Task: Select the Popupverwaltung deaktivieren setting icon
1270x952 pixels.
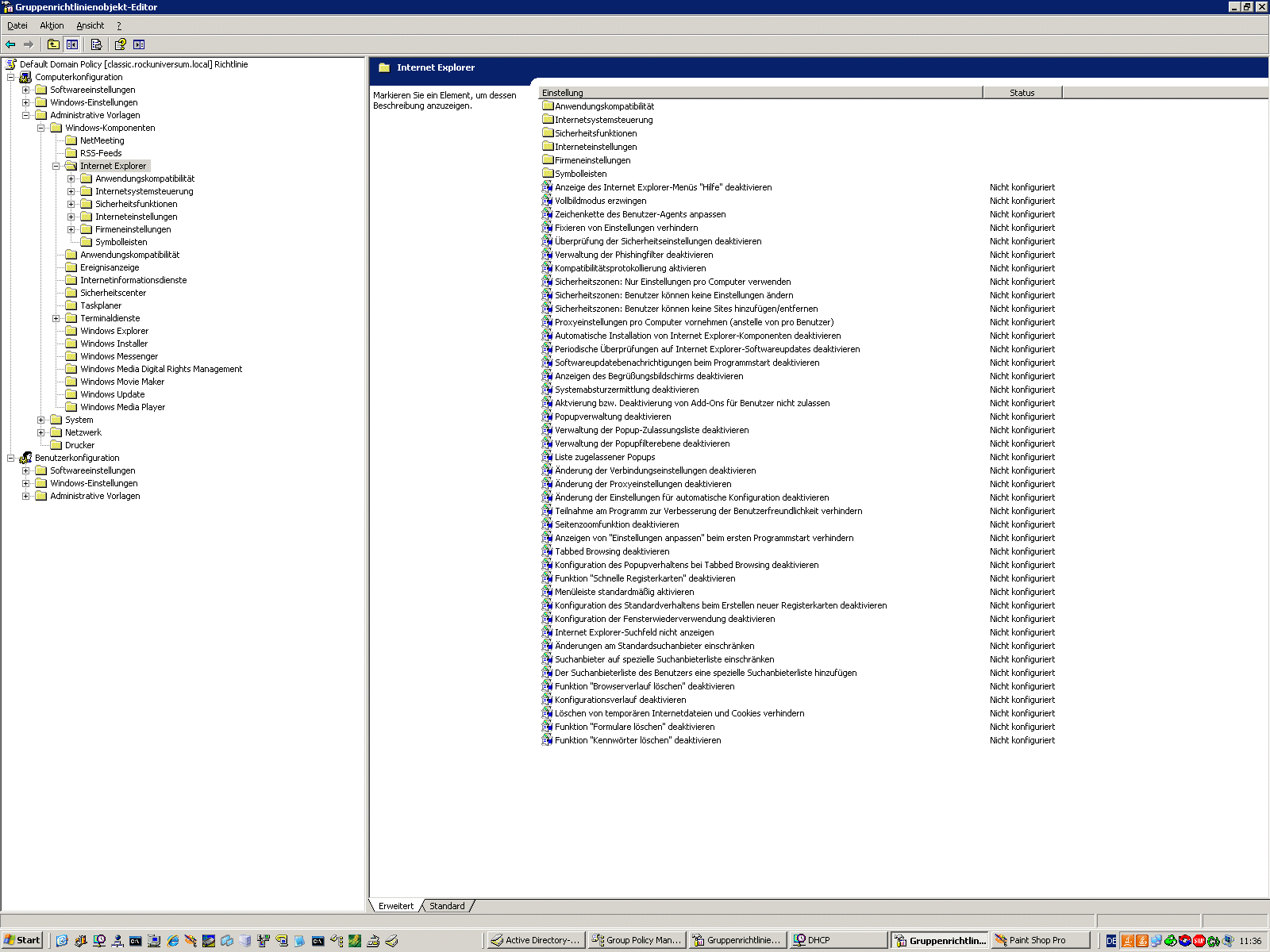Action: tap(547, 416)
